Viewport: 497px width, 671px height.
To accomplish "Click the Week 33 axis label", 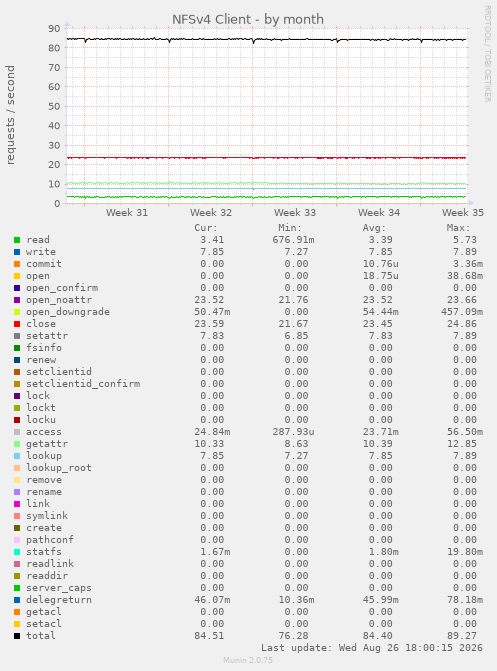I will coord(295,213).
